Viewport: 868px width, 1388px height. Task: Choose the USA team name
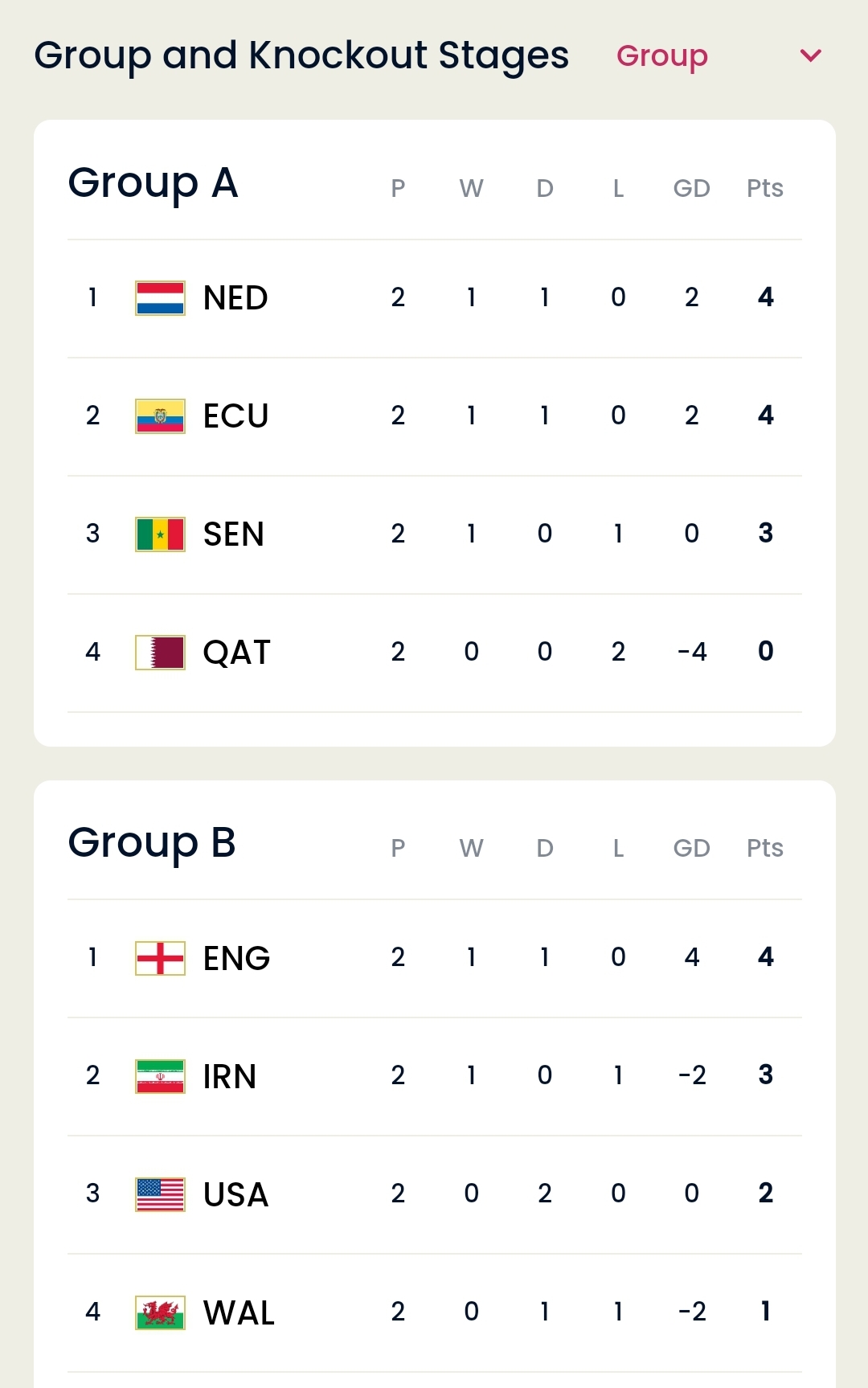(x=235, y=1194)
